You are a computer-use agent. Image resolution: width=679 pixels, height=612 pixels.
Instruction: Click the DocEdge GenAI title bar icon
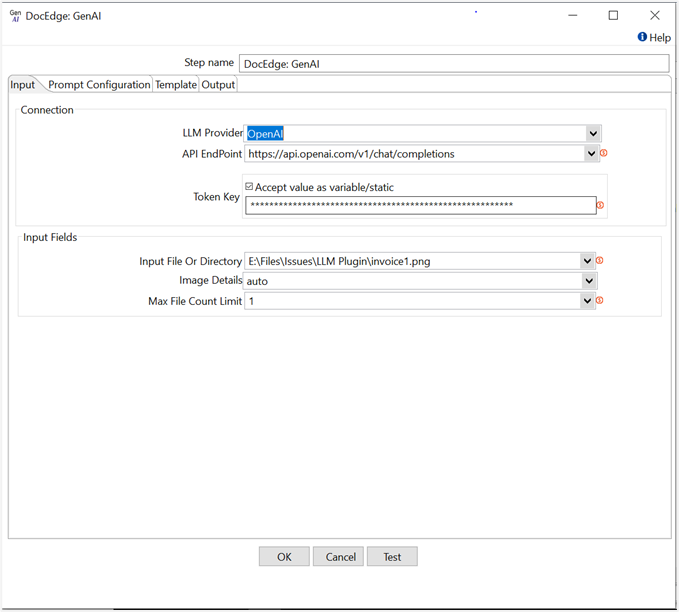[15, 15]
